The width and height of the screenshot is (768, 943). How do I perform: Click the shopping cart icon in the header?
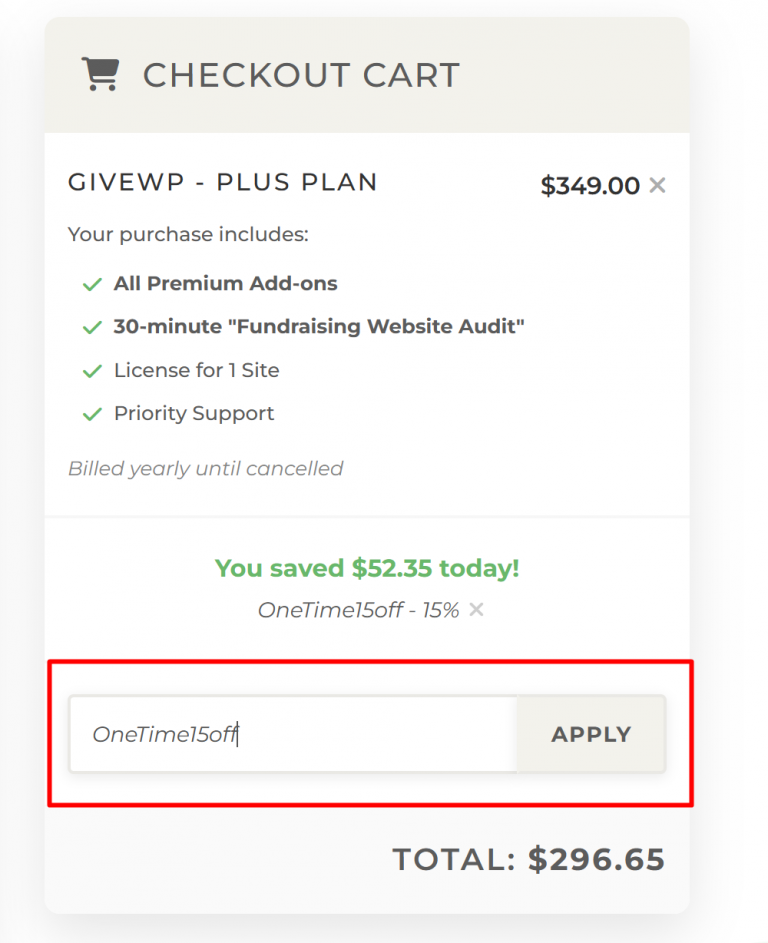(x=100, y=74)
